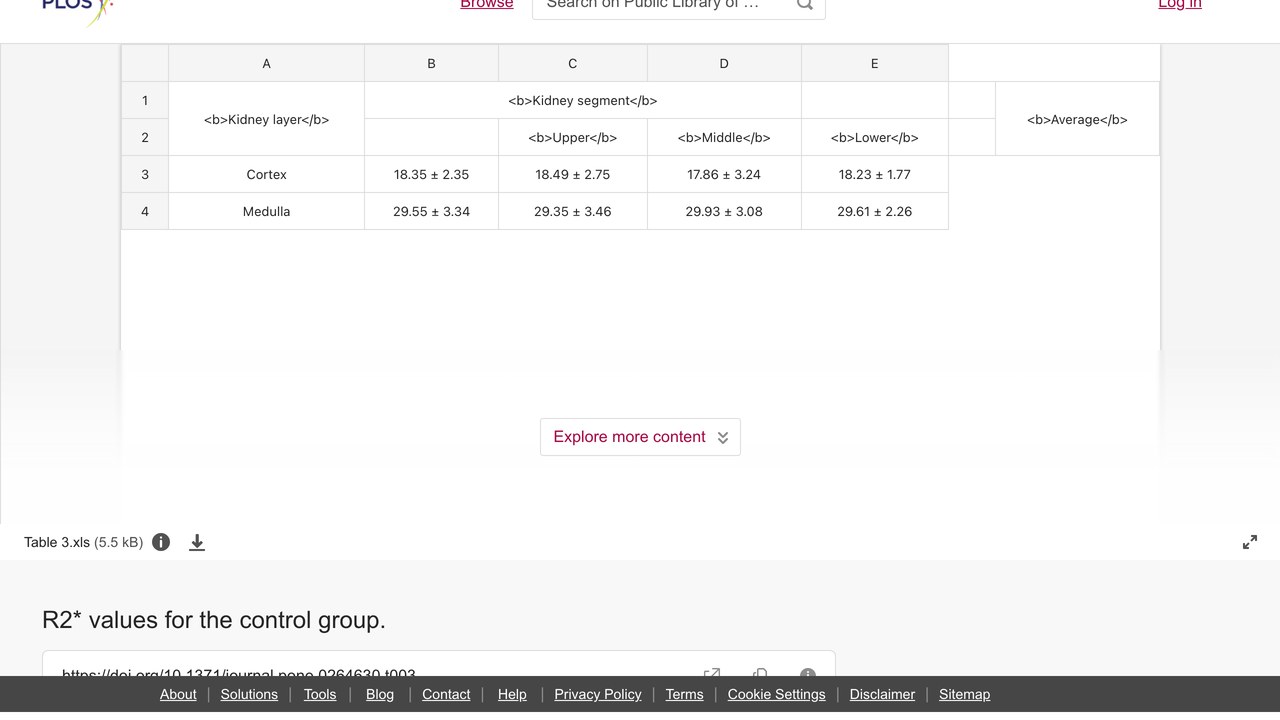Open the Blog footer link
This screenshot has height=720, width=1280.
[380, 694]
